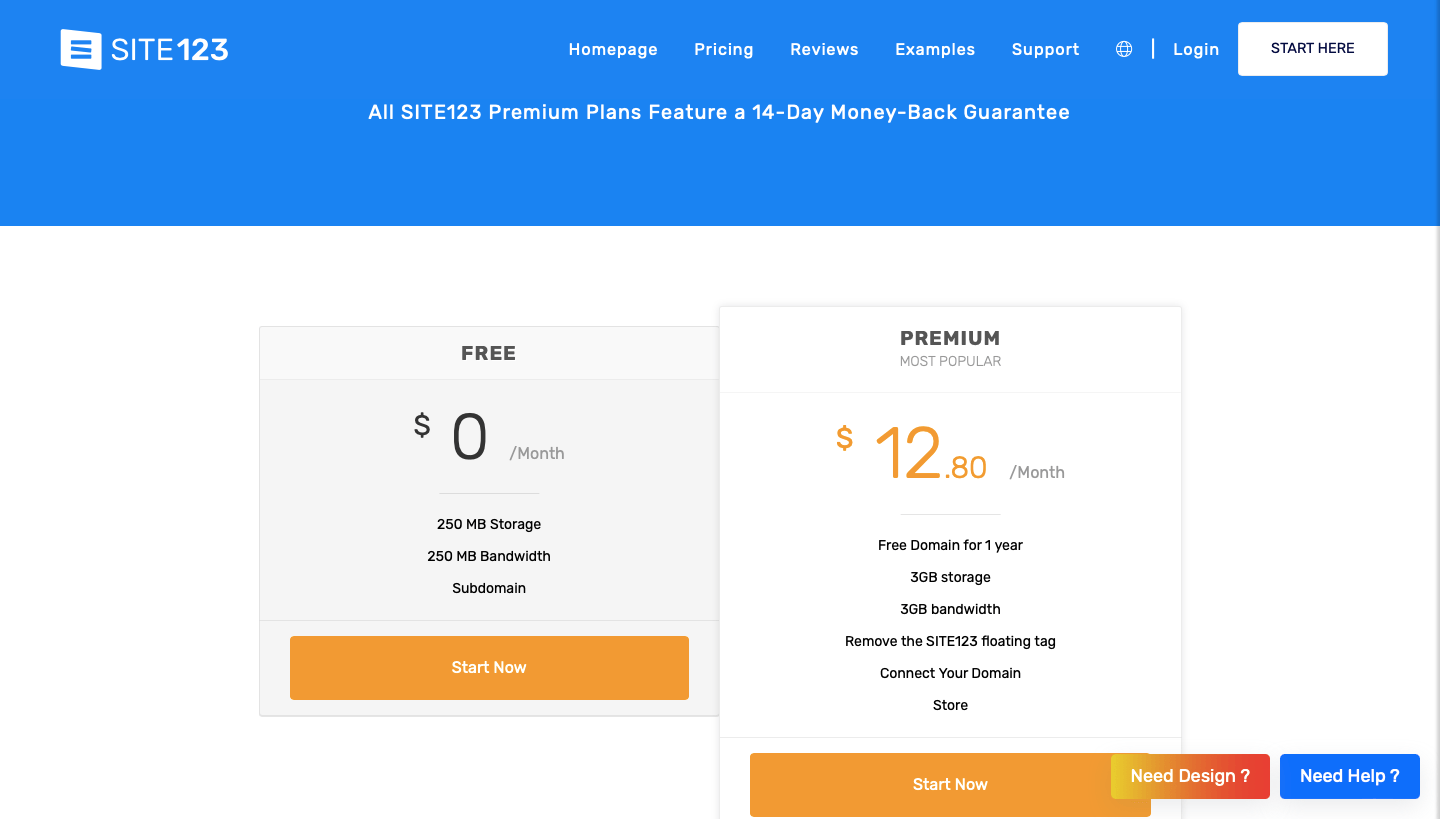Viewport: 1440px width, 819px height.
Task: Select the FREE plan card header
Action: tap(489, 353)
